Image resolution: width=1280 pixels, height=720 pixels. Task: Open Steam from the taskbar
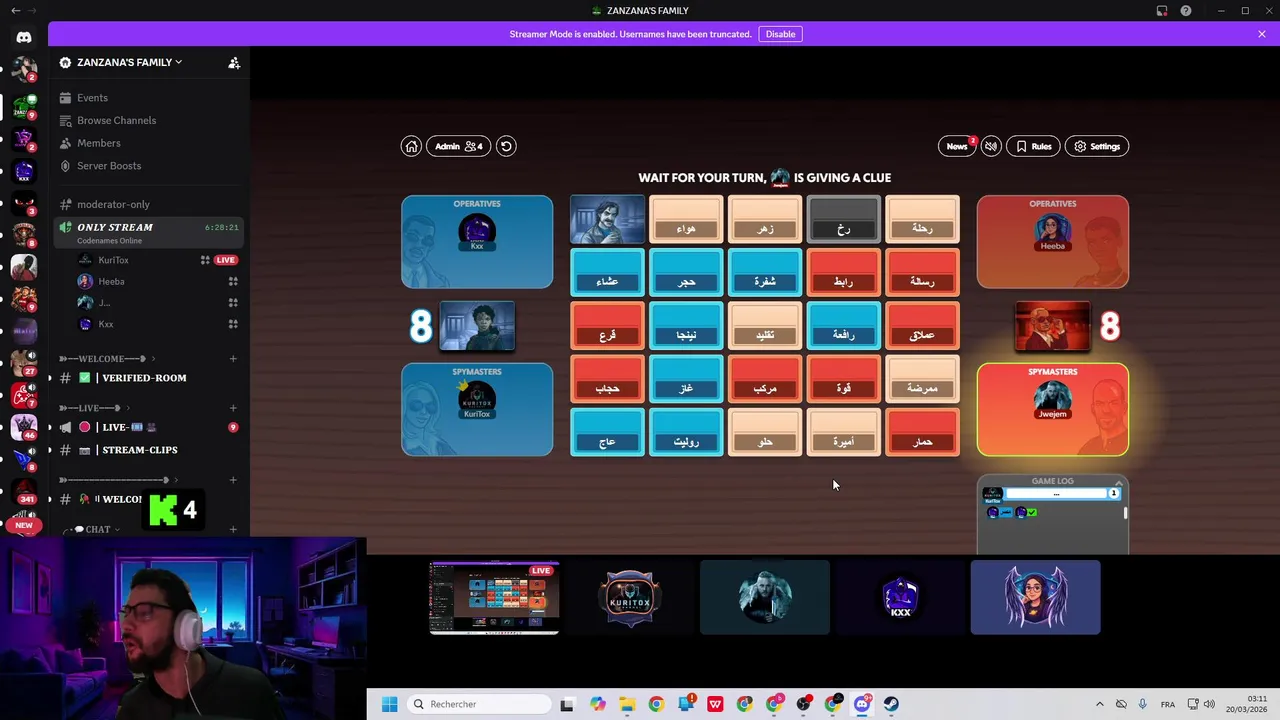pyautogui.click(x=891, y=704)
